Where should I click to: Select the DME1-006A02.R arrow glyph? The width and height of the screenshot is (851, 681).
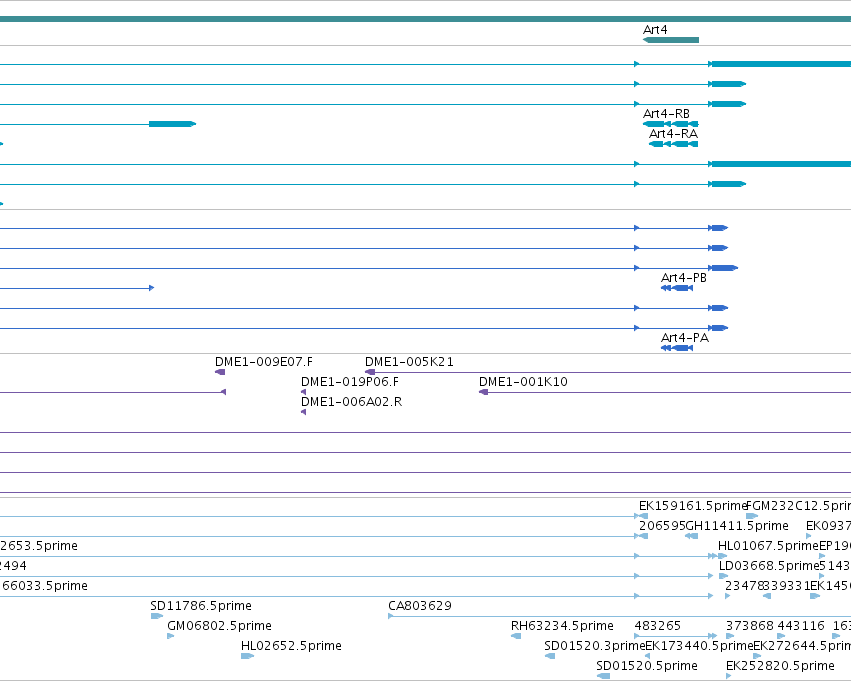tap(303, 412)
